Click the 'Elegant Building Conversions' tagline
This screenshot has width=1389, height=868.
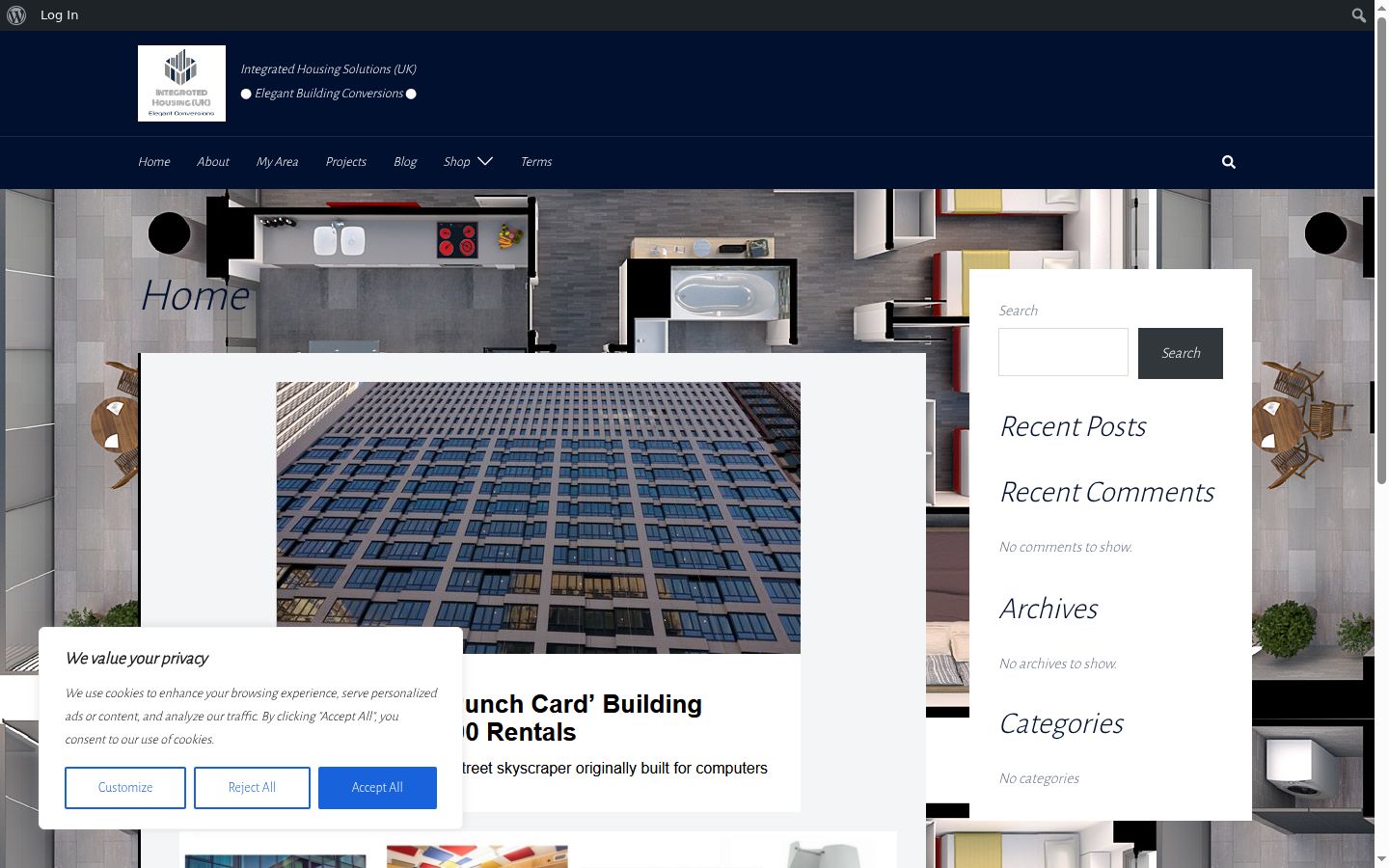[x=329, y=94]
